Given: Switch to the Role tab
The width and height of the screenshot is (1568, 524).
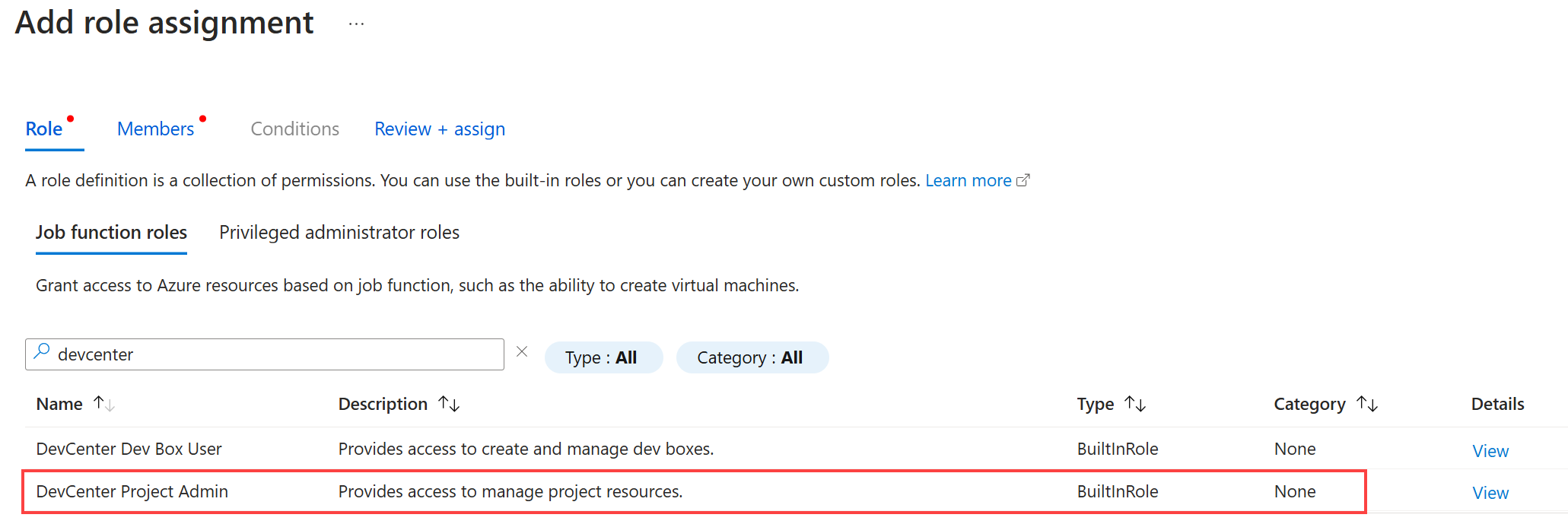Looking at the screenshot, I should (44, 129).
